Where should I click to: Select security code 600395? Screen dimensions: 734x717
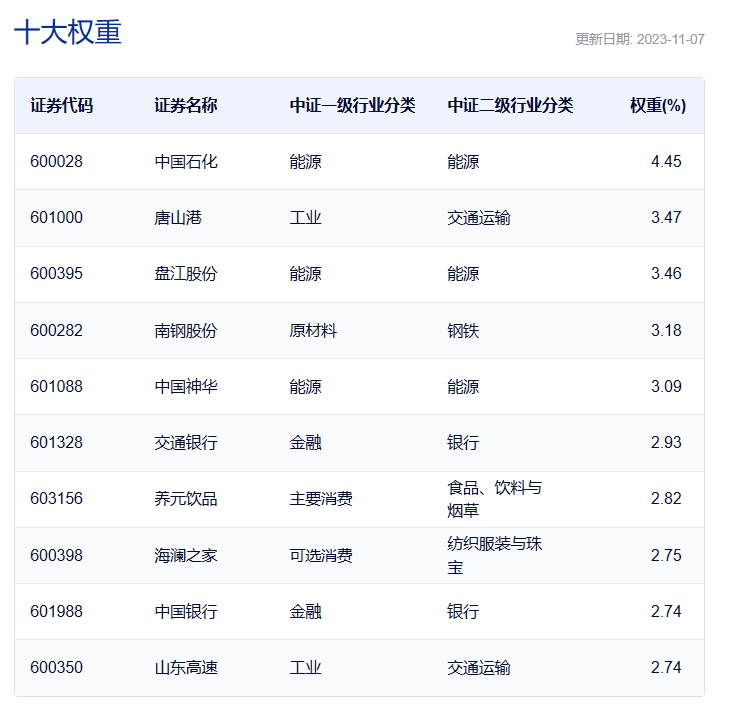pos(57,274)
